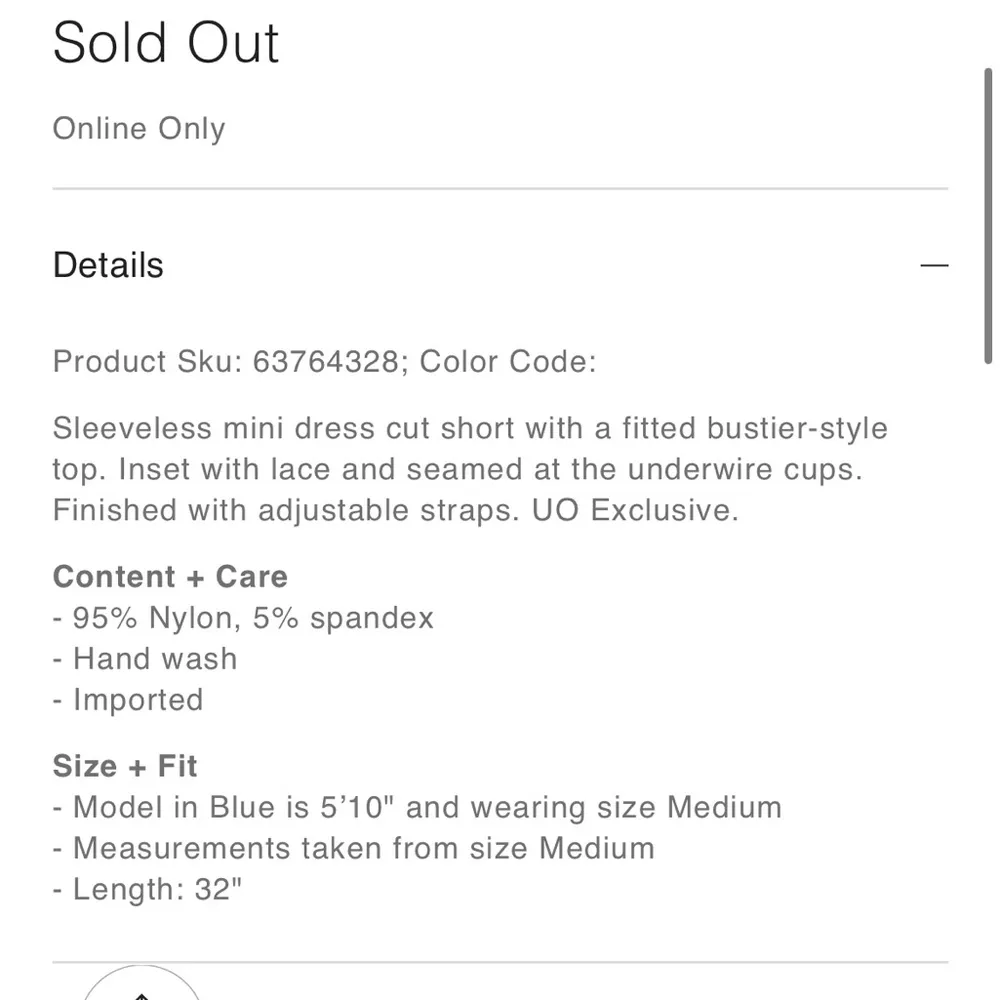Click the diamond-shaped emblem inside bottom circle

[141, 995]
